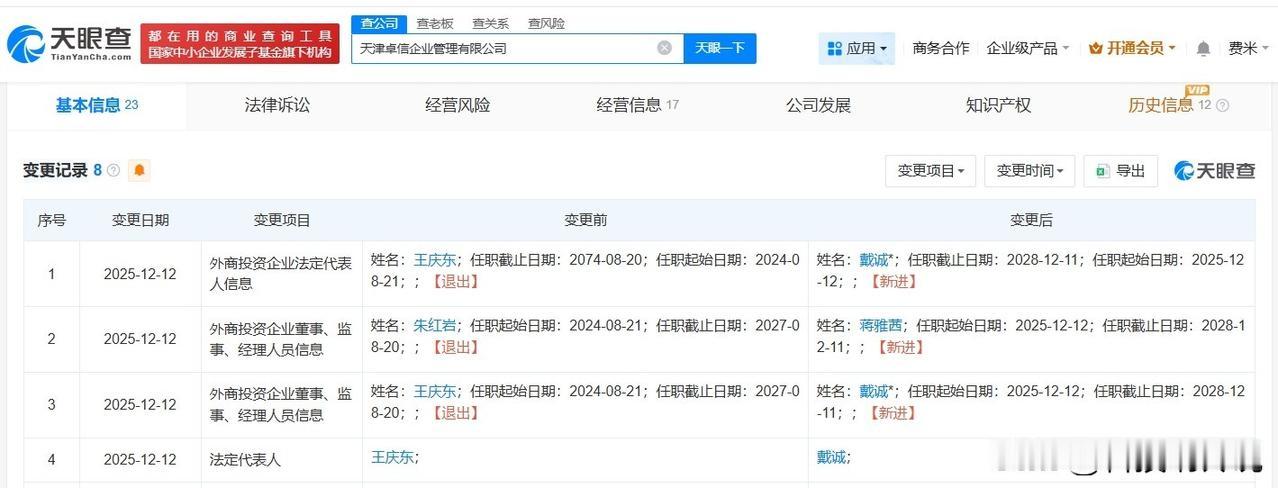The width and height of the screenshot is (1278, 488).
Task: Switch to the 查老板 search tab
Action: [434, 23]
